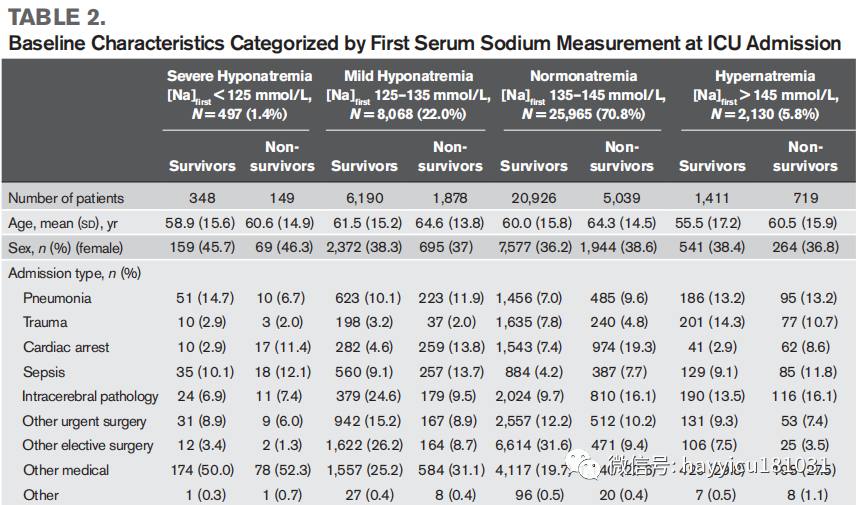Click trauma cell '1,635 (7.8)'
The height and width of the screenshot is (505, 858).
click(x=529, y=322)
